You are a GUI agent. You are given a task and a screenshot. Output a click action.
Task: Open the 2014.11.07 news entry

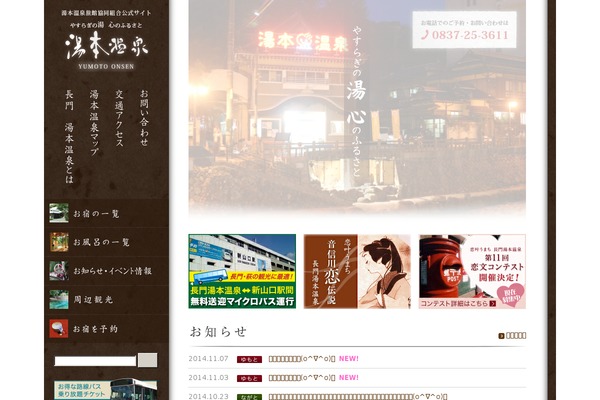302,359
